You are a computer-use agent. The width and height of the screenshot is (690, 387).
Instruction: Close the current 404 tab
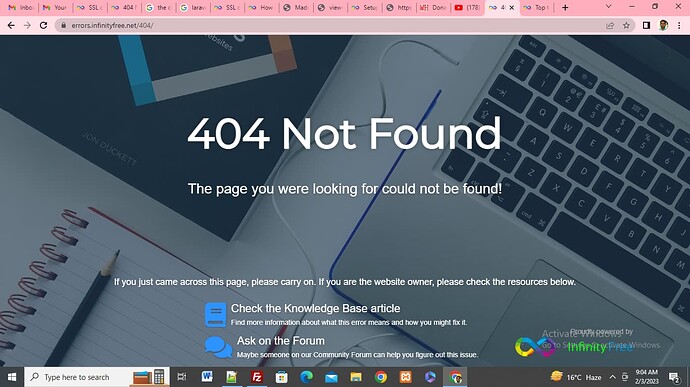click(511, 7)
